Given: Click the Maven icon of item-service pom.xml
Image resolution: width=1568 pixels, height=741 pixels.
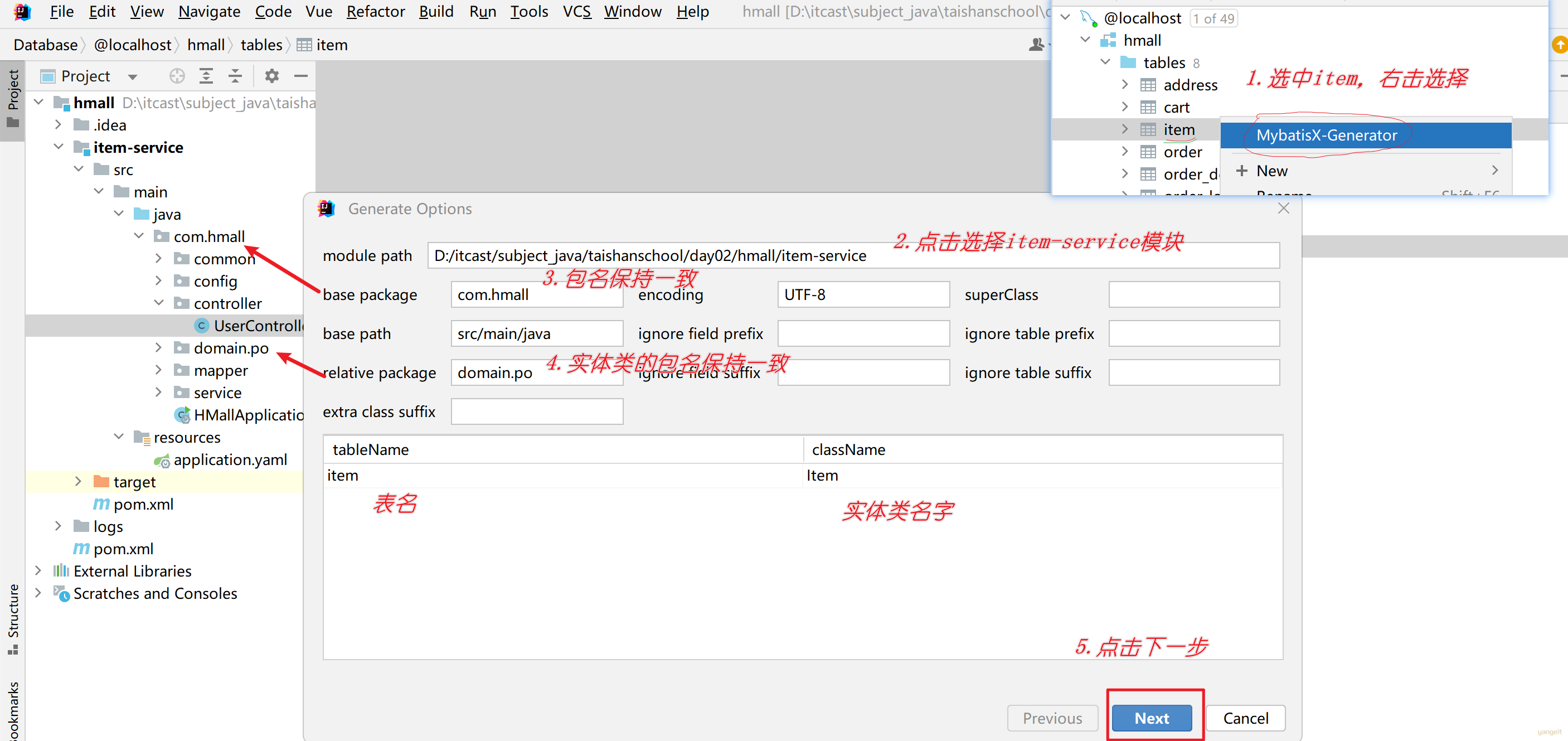Looking at the screenshot, I should (x=101, y=504).
